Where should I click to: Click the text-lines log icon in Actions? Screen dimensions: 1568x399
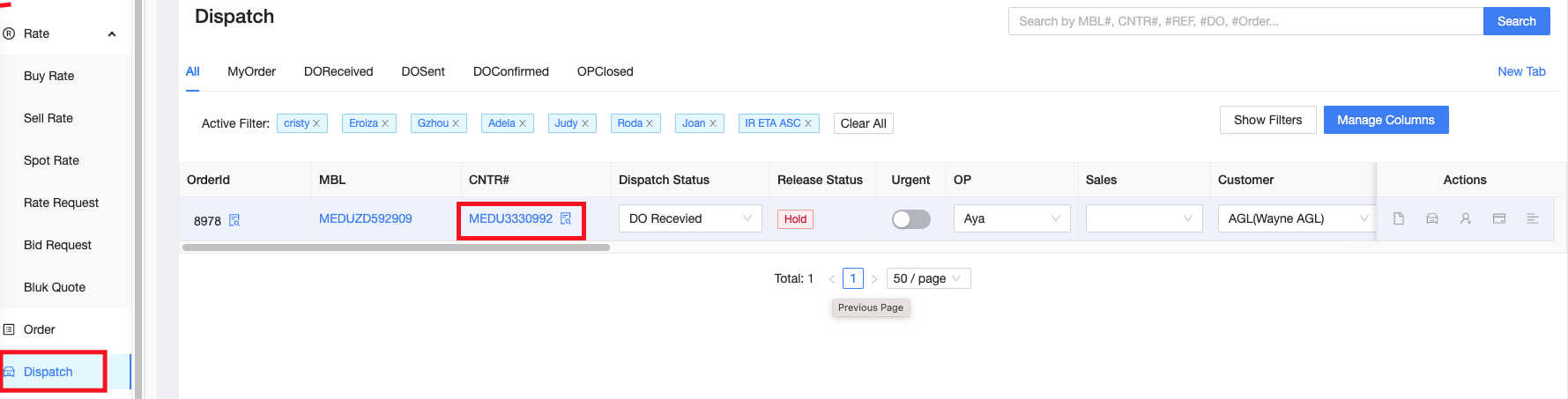coord(1533,218)
